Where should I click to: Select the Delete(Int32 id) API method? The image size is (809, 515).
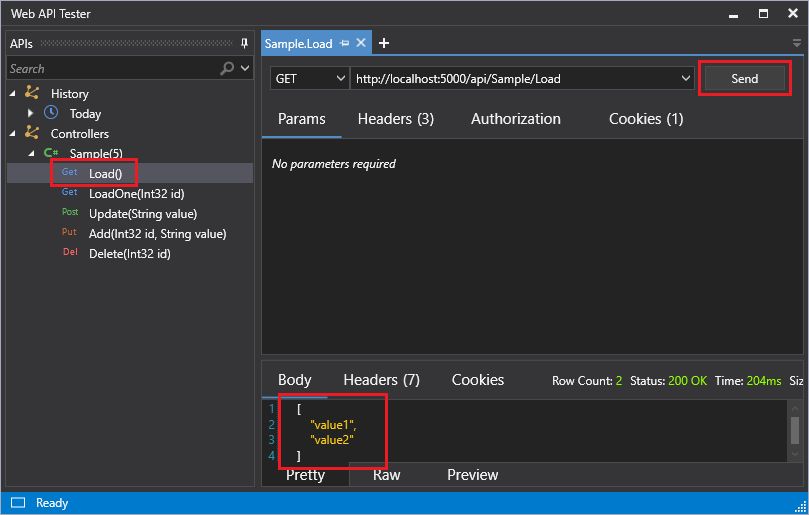[x=129, y=253]
